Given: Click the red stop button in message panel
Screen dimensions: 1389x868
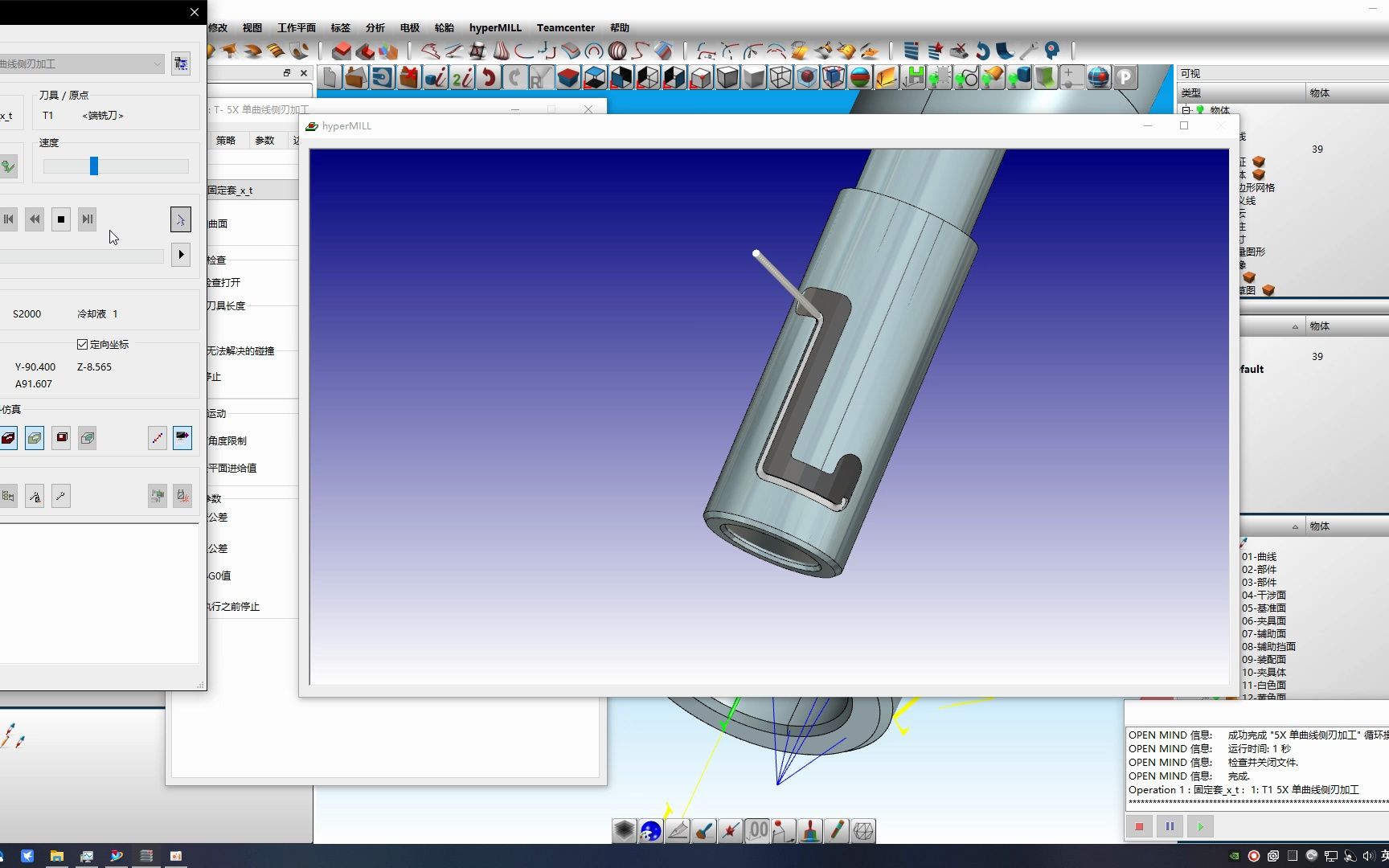Looking at the screenshot, I should [x=1139, y=826].
